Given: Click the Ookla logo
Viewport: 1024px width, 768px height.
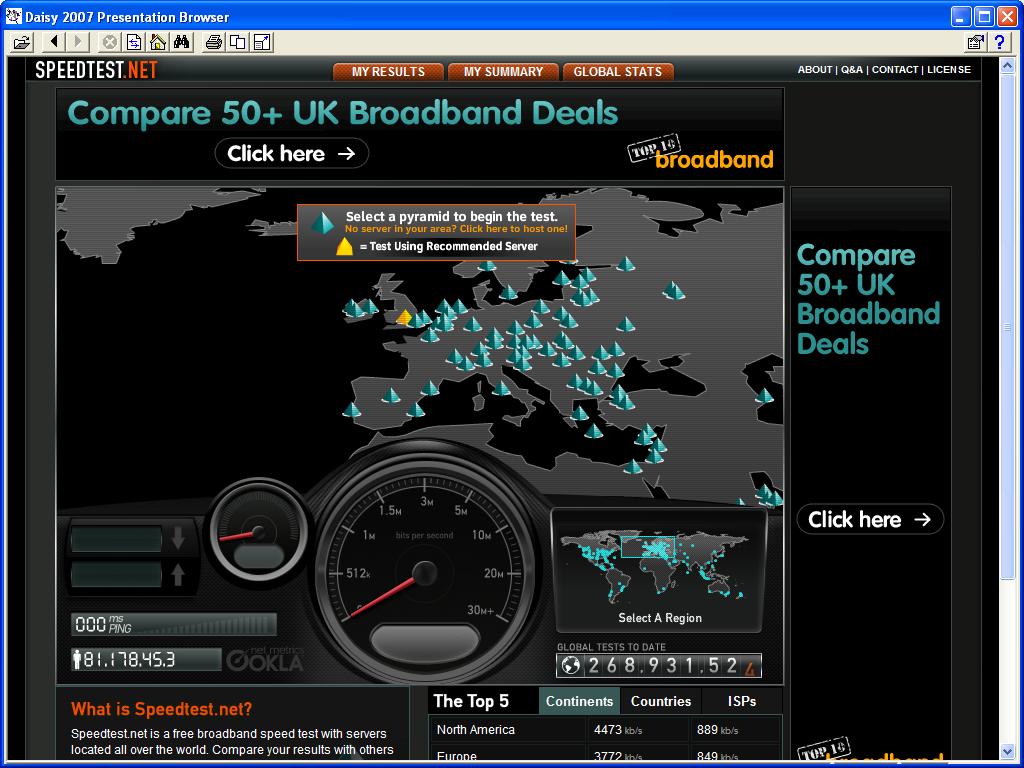Looking at the screenshot, I should pos(265,659).
